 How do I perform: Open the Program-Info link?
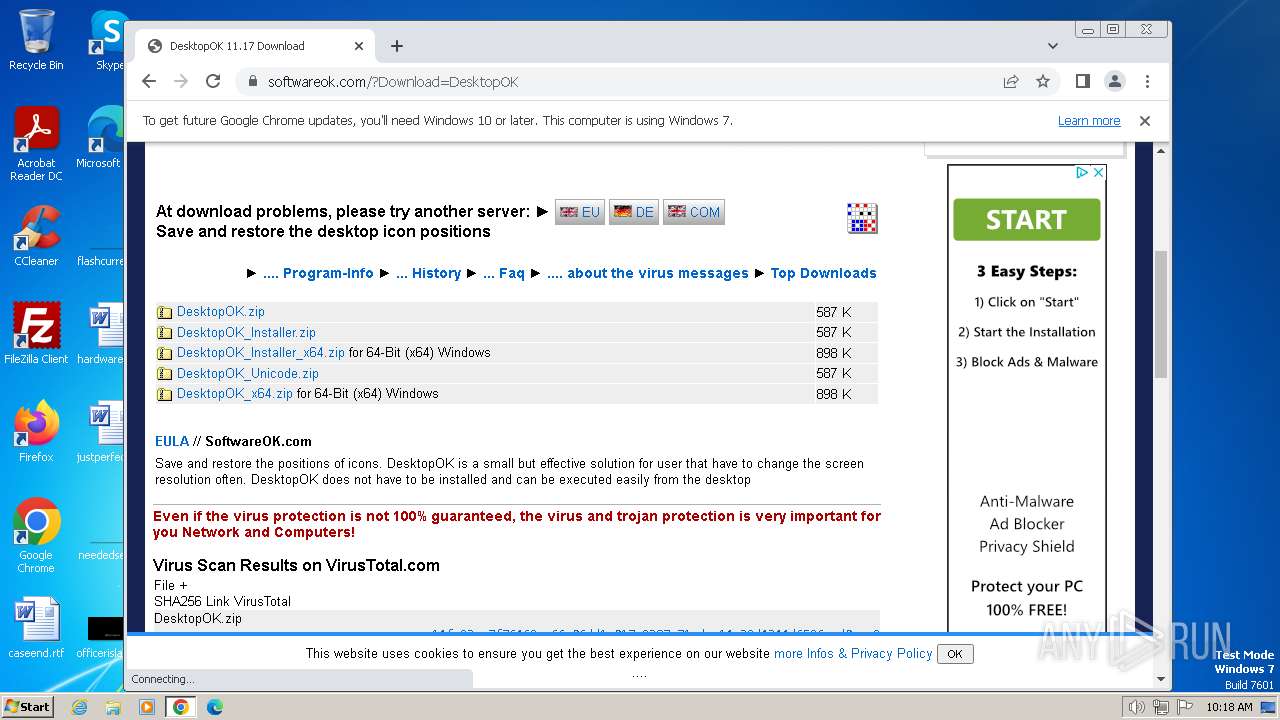click(318, 273)
